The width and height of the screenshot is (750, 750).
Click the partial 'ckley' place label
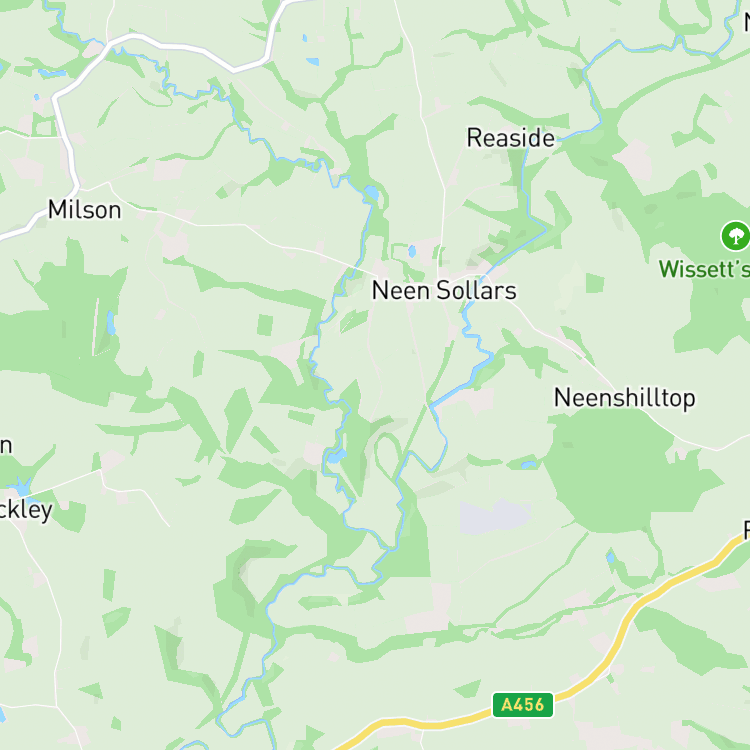point(26,510)
